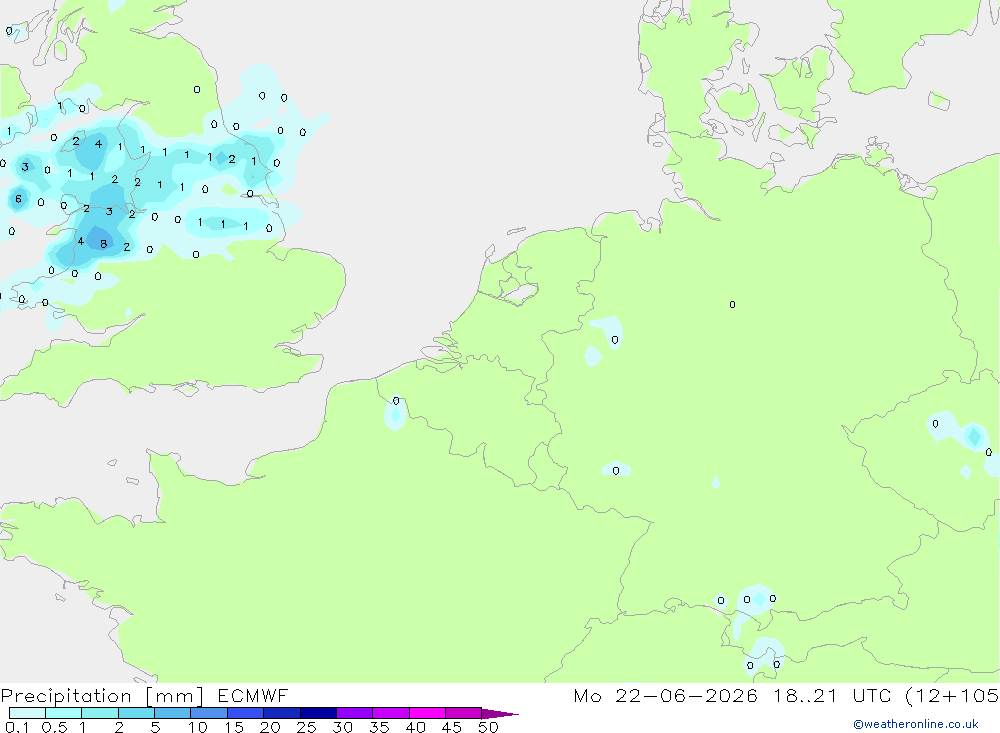Click the legend color between 2 and 5

pos(136,713)
